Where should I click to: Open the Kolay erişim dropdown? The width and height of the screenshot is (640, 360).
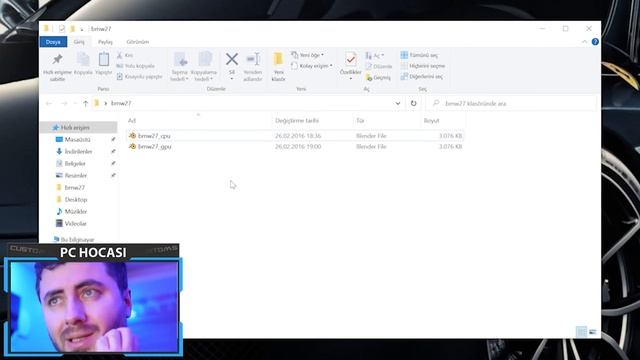312,66
